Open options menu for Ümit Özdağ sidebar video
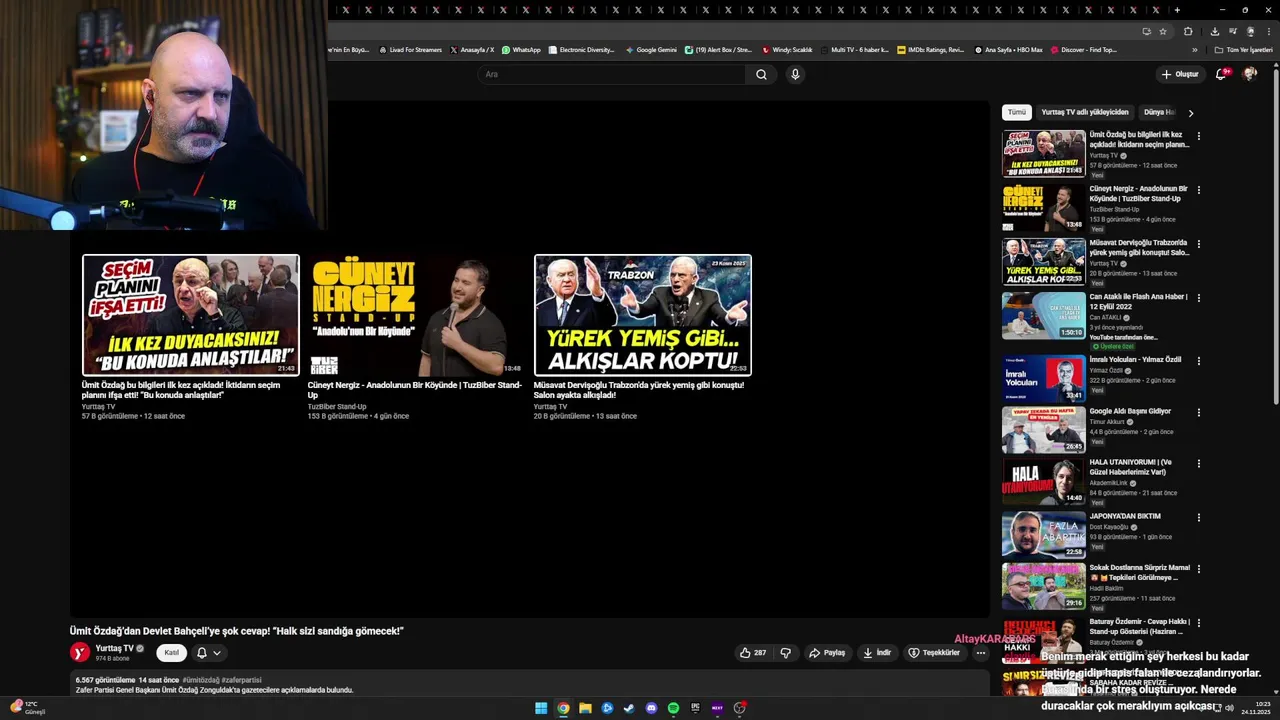 pyautogui.click(x=1199, y=136)
